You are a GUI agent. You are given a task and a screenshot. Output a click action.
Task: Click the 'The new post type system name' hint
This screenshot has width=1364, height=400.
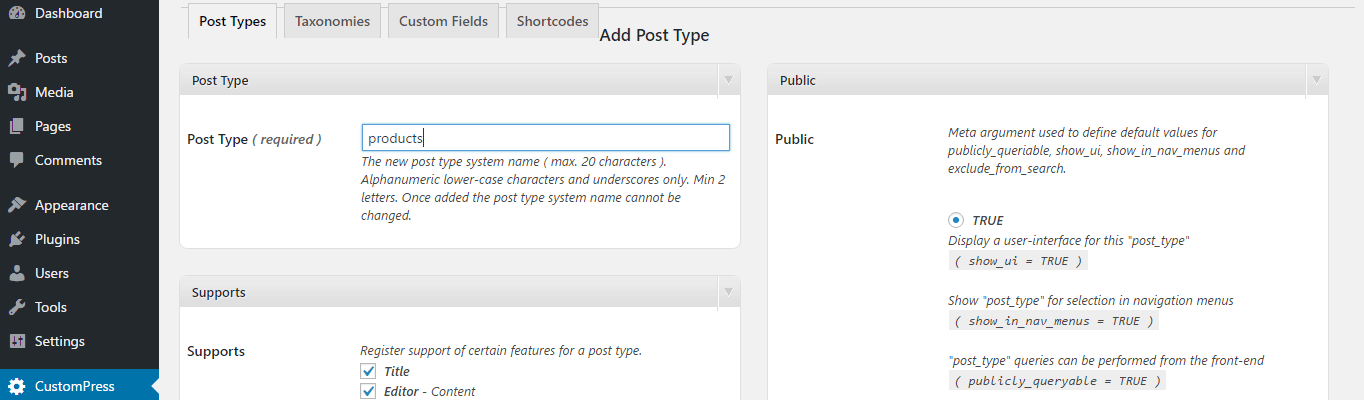(x=543, y=189)
